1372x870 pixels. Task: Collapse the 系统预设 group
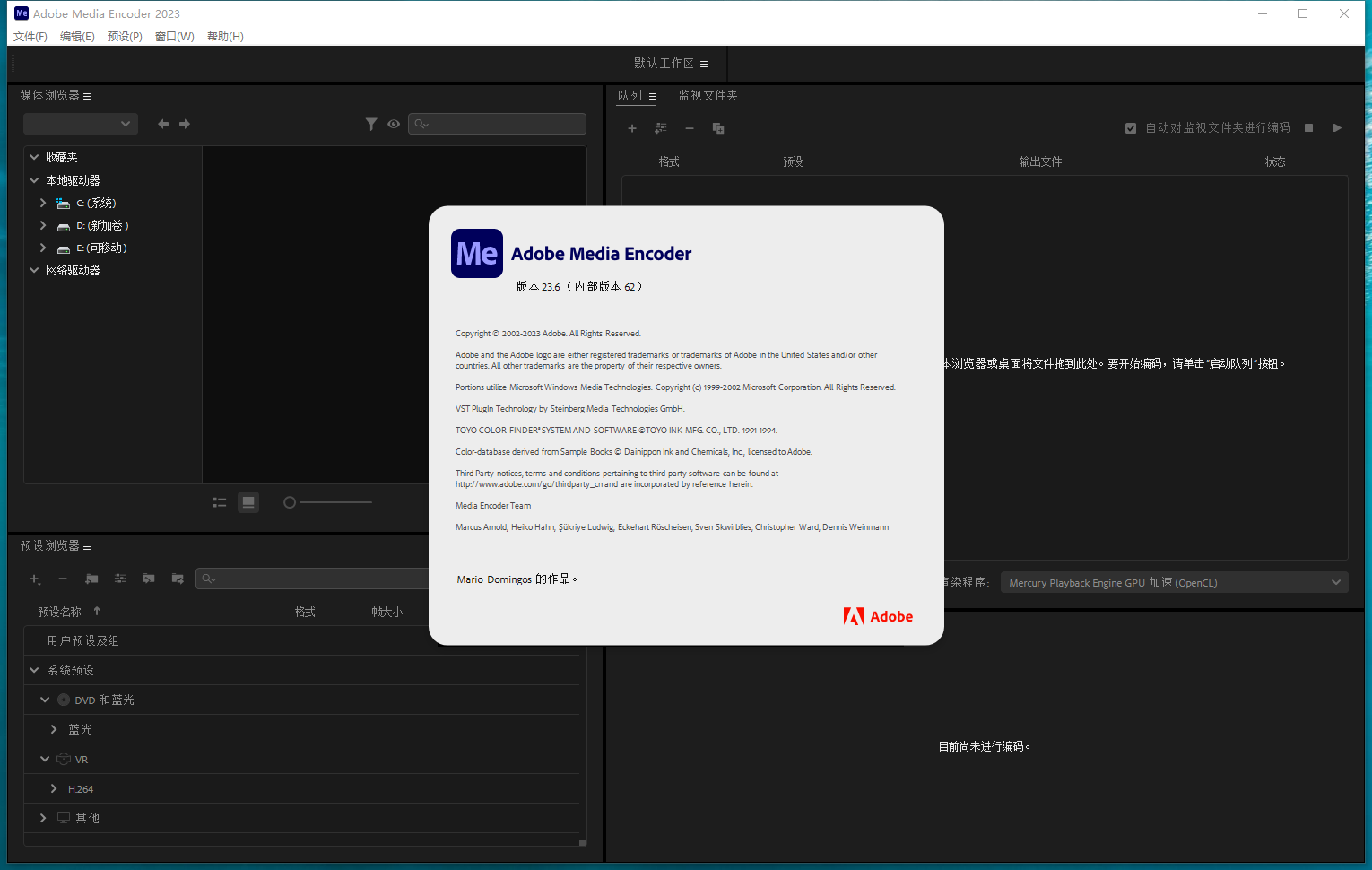click(x=34, y=670)
